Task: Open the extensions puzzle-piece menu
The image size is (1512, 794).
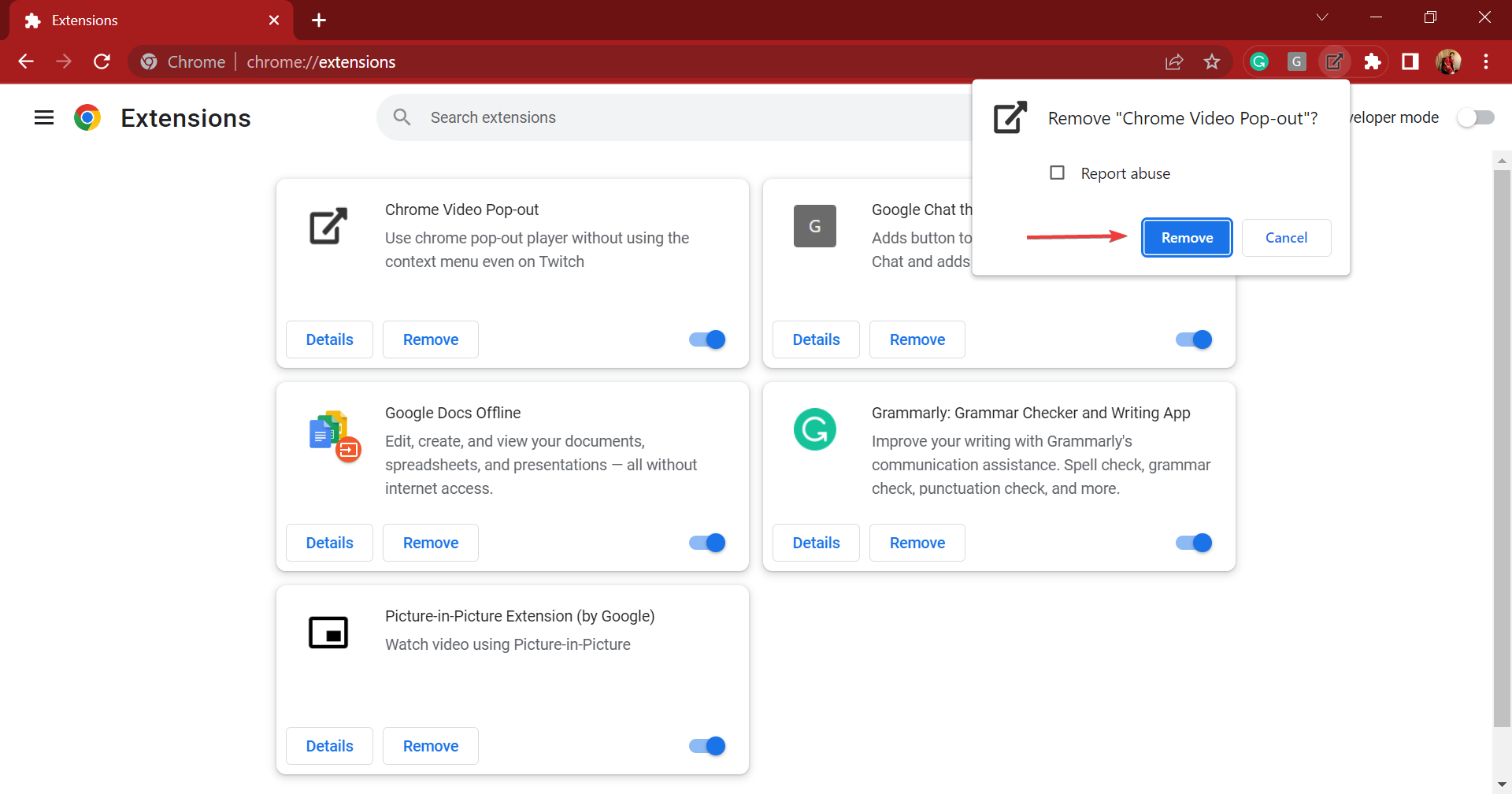Action: click(1373, 61)
